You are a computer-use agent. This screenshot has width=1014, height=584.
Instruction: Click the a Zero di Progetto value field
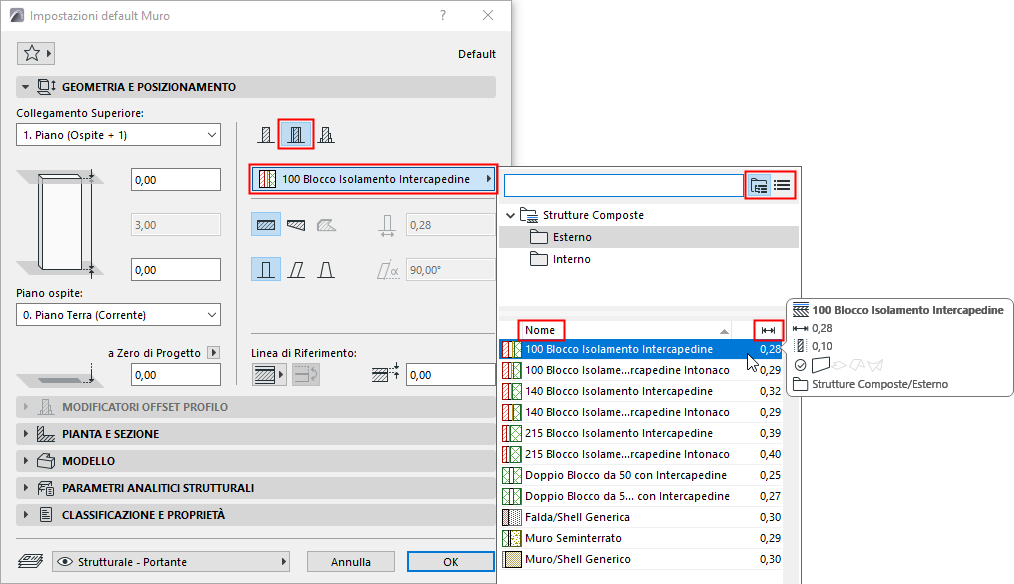[176, 374]
